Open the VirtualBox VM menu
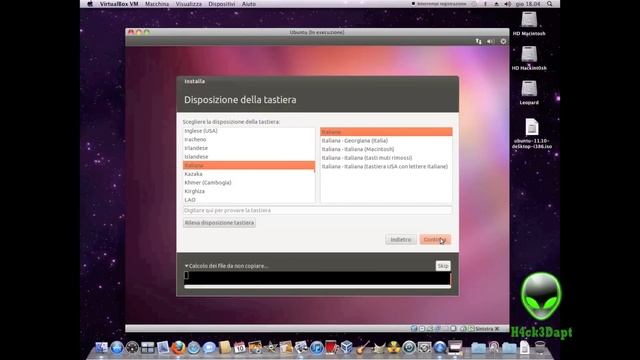The height and width of the screenshot is (360, 640). tap(119, 4)
